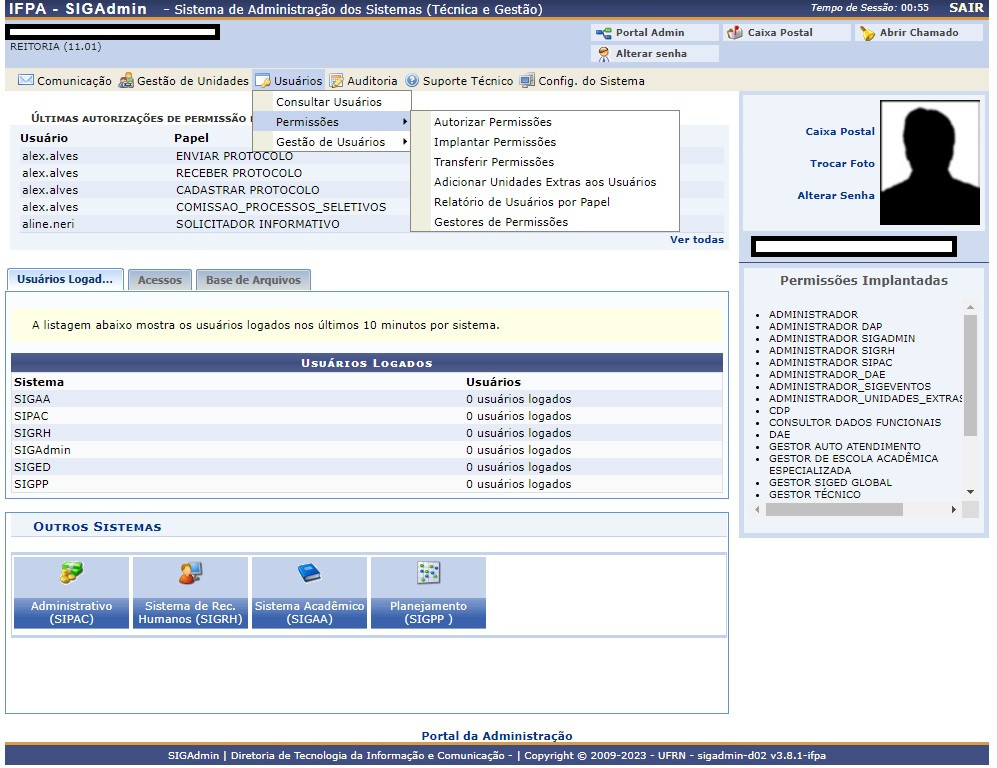Click the Config. do Sistema computer icon
Viewport: 997px width, 768px height.
tap(527, 81)
